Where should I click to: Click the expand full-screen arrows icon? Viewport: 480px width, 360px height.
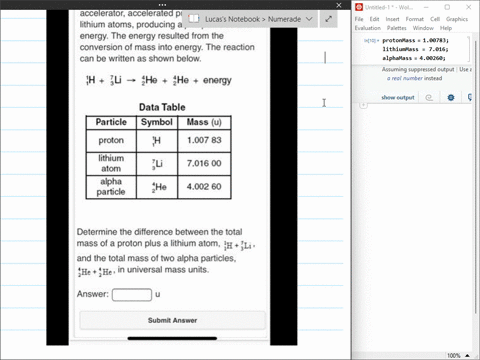click(x=328, y=19)
